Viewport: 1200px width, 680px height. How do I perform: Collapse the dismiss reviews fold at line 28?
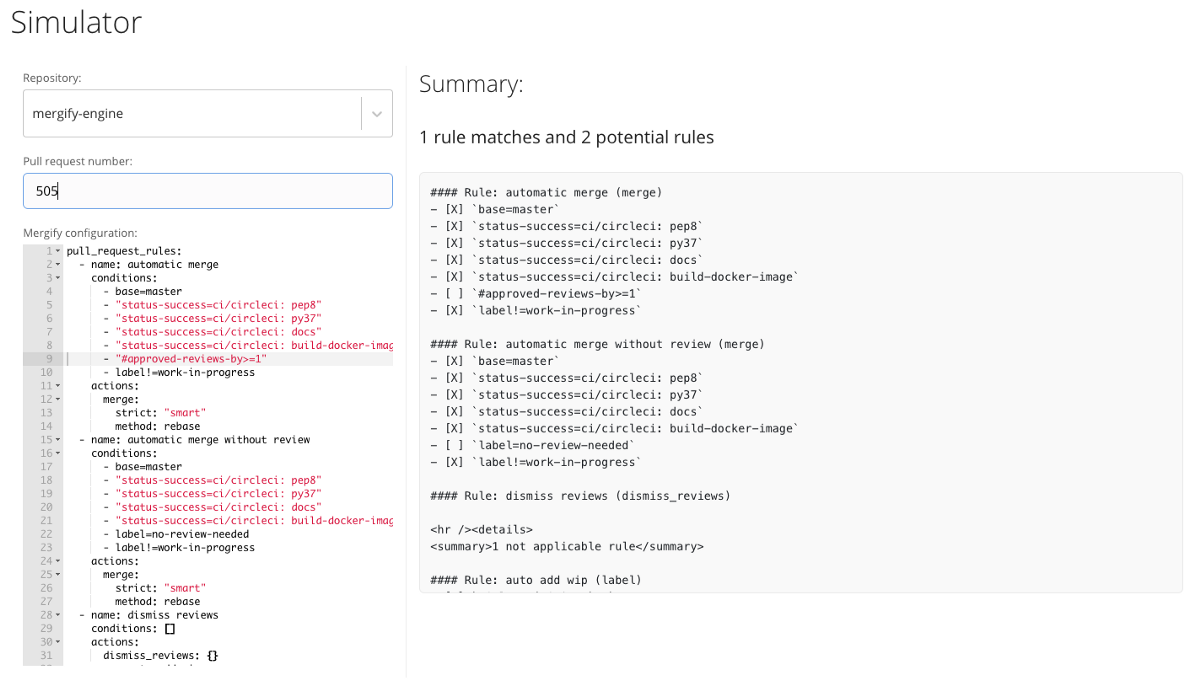pyautogui.click(x=58, y=616)
